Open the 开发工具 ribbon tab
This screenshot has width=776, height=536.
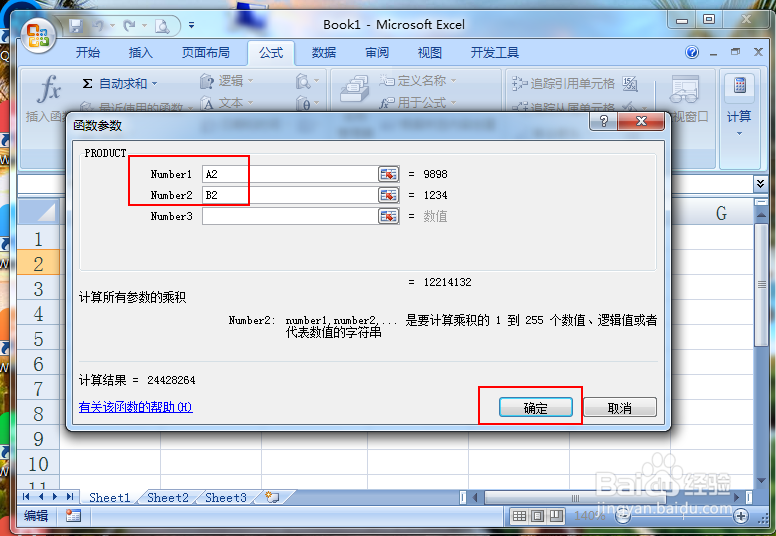click(494, 52)
